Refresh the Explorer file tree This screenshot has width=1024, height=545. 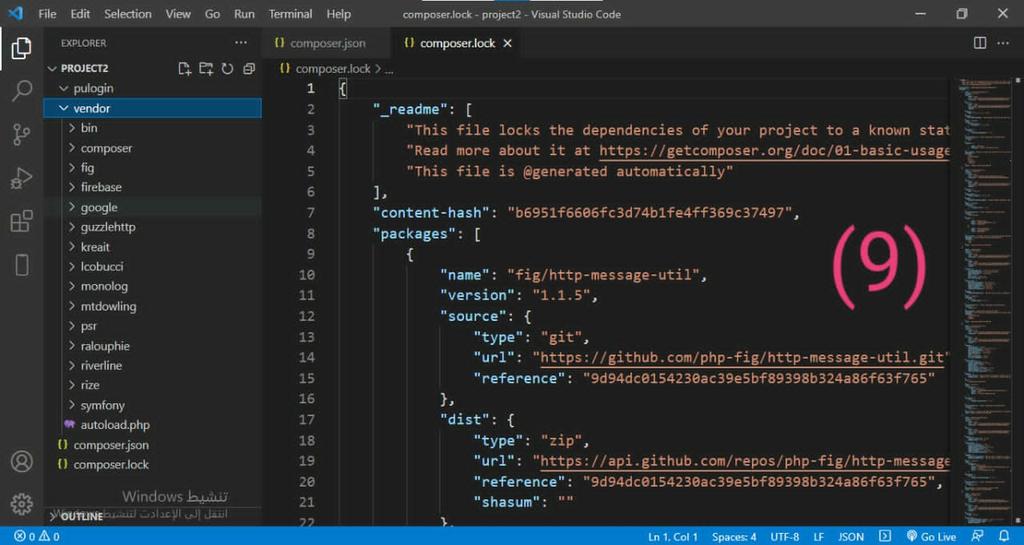click(x=227, y=69)
